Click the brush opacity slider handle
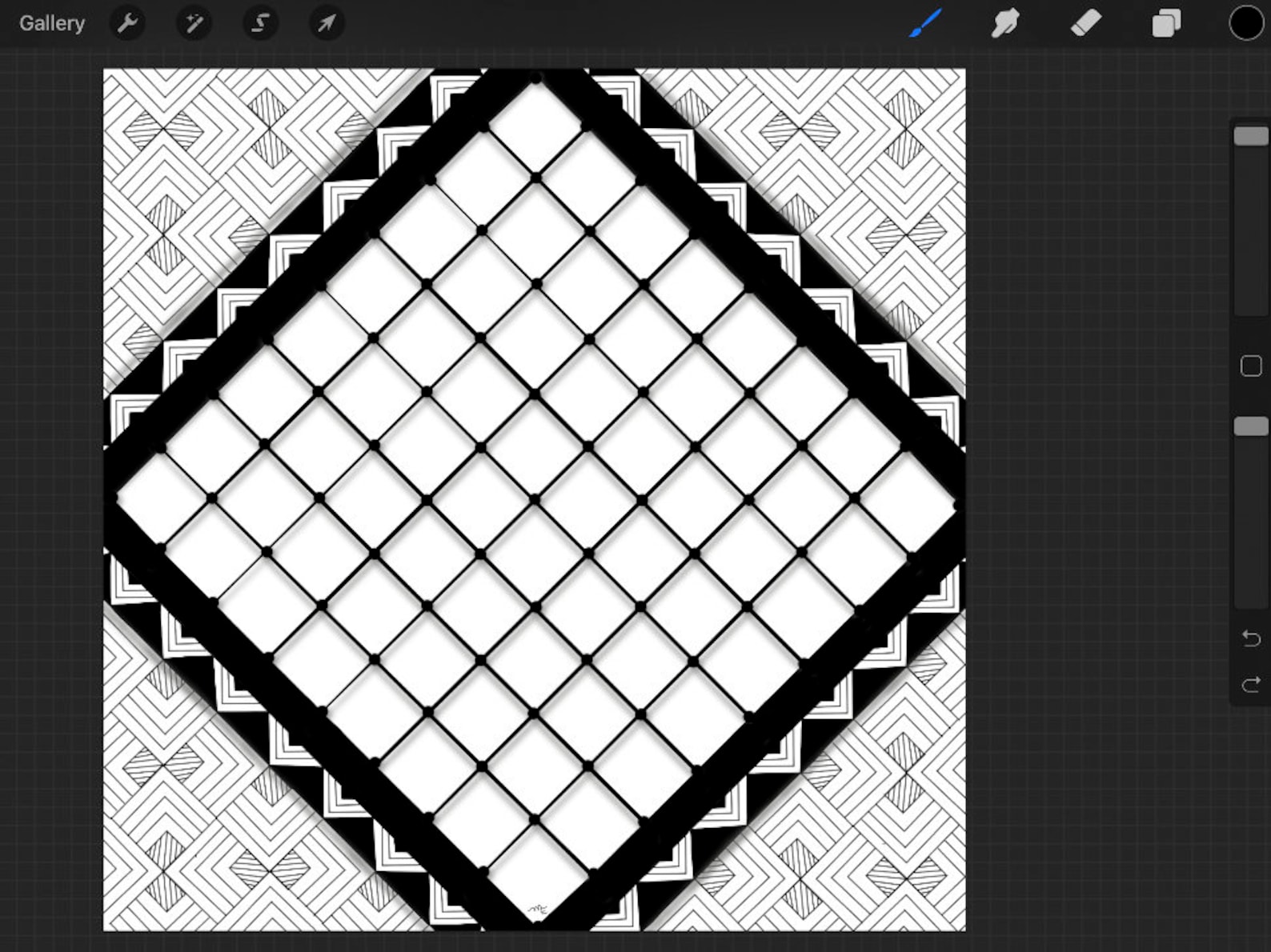 click(1251, 426)
